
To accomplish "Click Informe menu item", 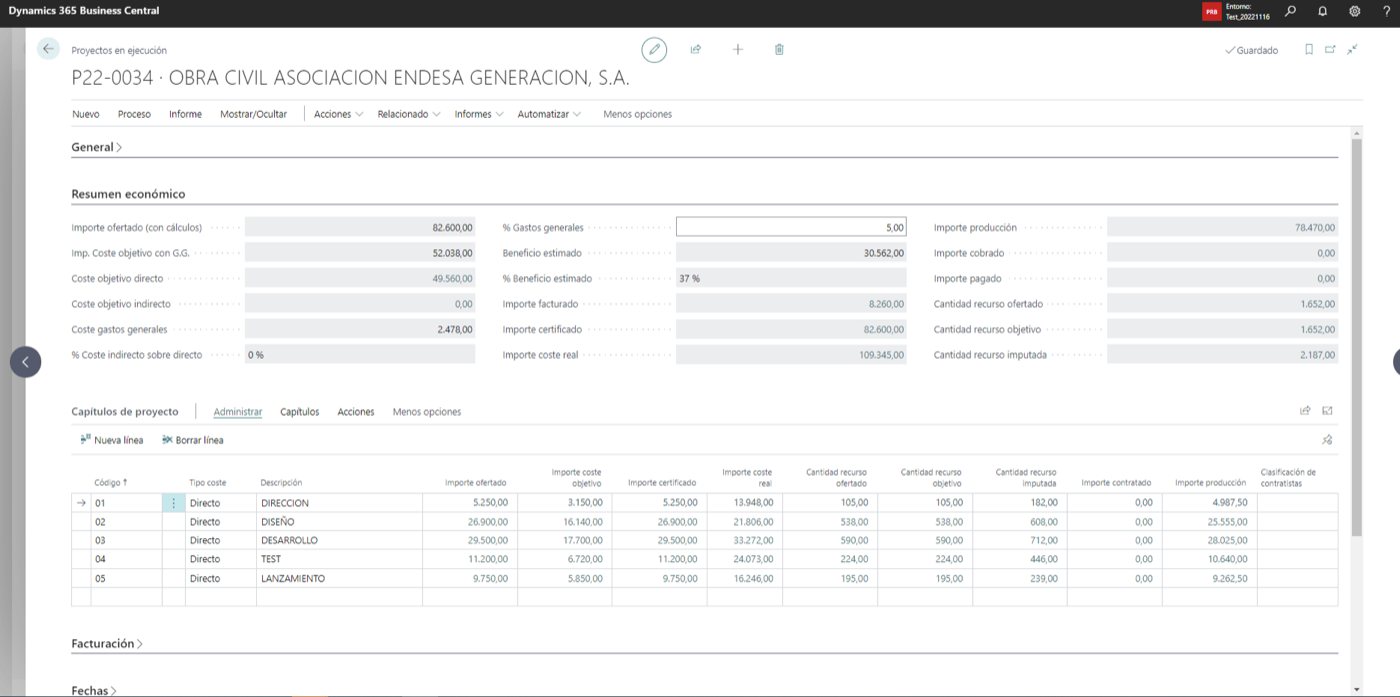I will [185, 114].
